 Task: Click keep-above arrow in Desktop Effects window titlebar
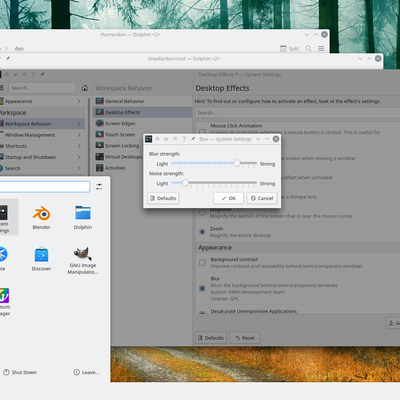tap(7, 74)
